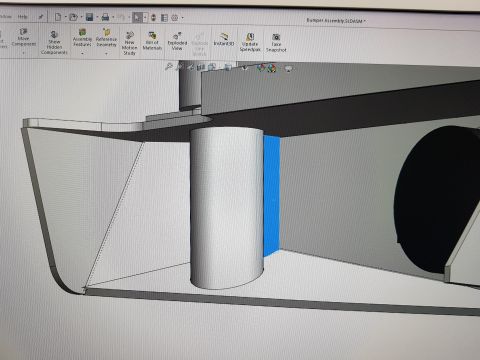This screenshot has width=480, height=360.
Task: Expand the New document dropdown arrow
Action: pos(65,17)
